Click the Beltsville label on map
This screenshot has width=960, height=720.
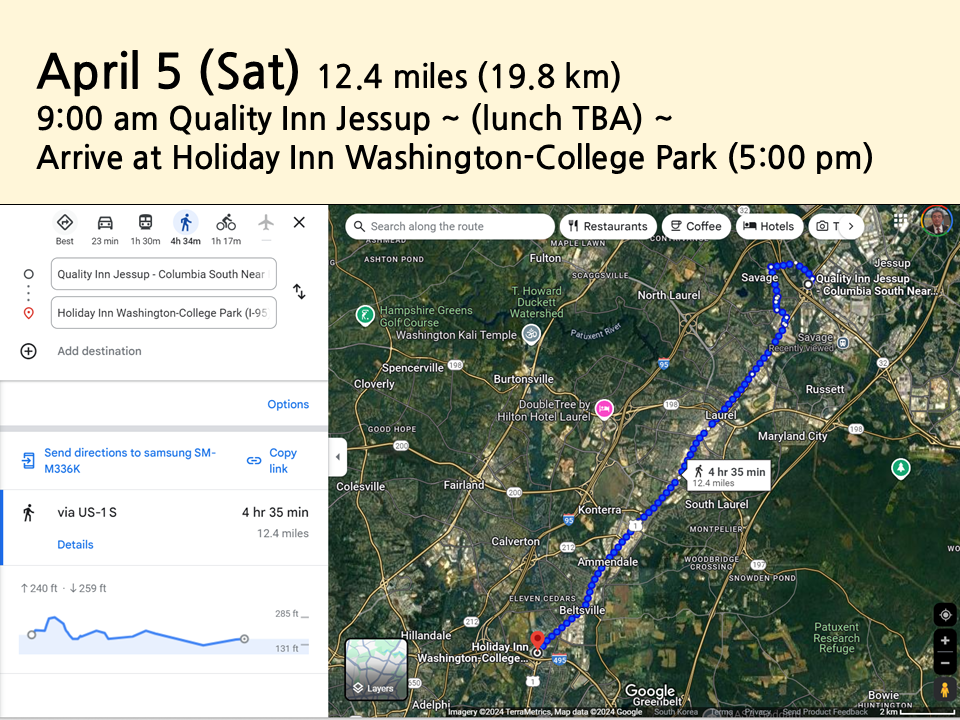tap(582, 610)
